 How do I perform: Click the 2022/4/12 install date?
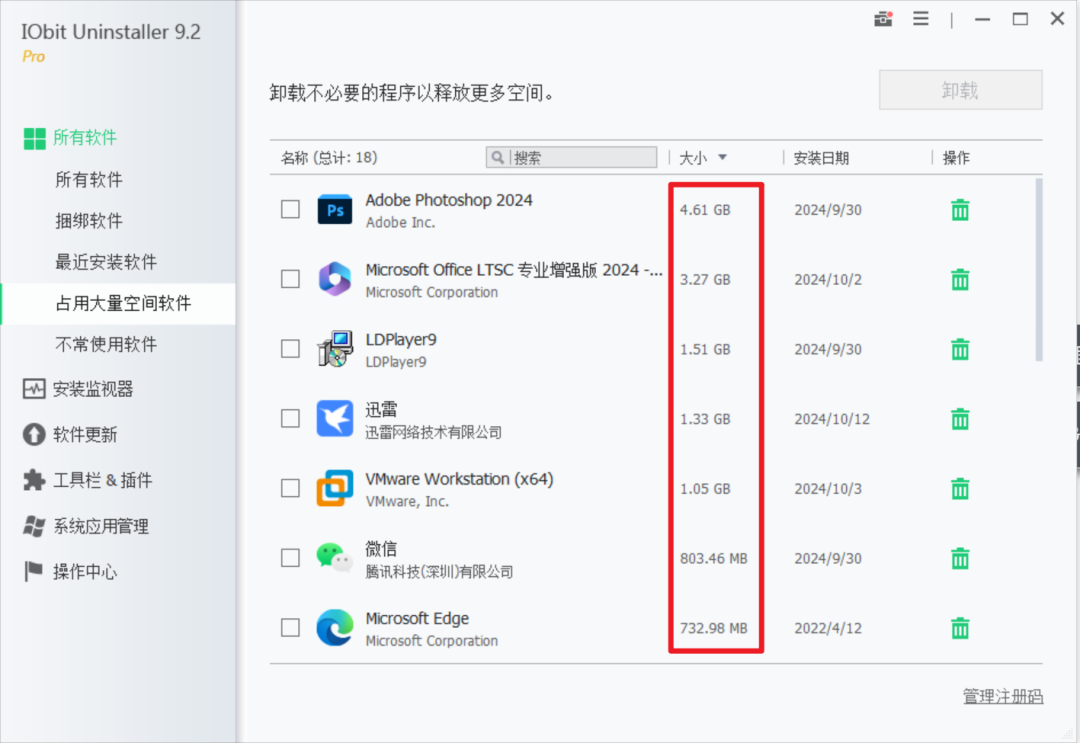tap(828, 628)
